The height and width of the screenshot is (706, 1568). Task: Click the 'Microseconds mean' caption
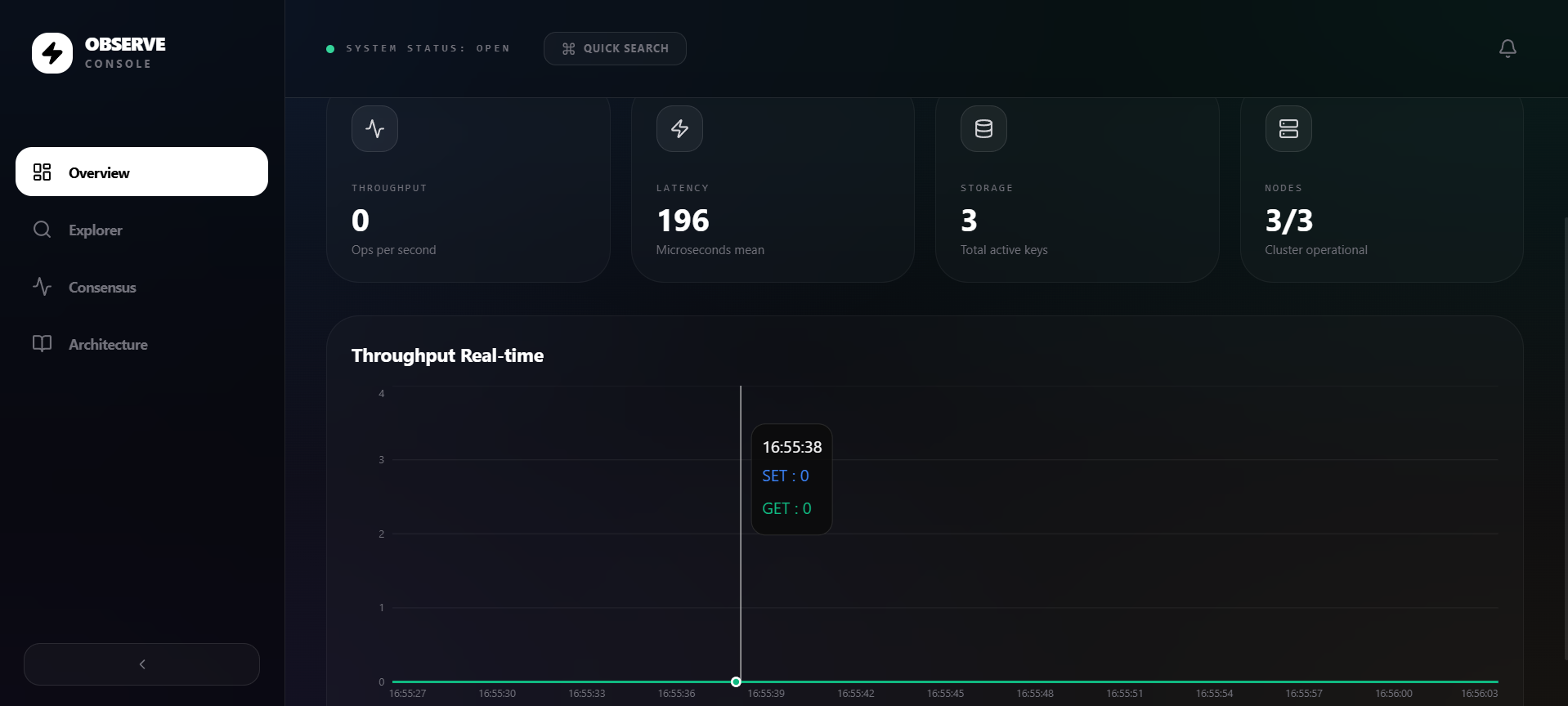click(x=710, y=250)
